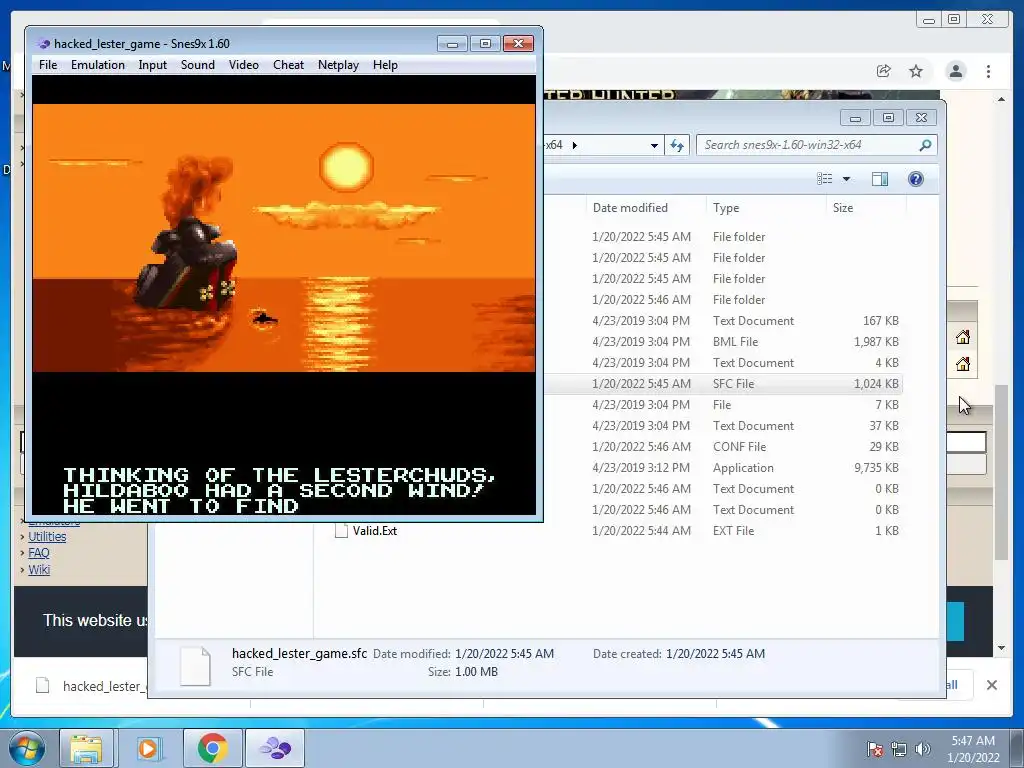Image resolution: width=1024 pixels, height=768 pixels.
Task: Click Chrome's vertical scrollbar thumb
Action: click(1001, 472)
